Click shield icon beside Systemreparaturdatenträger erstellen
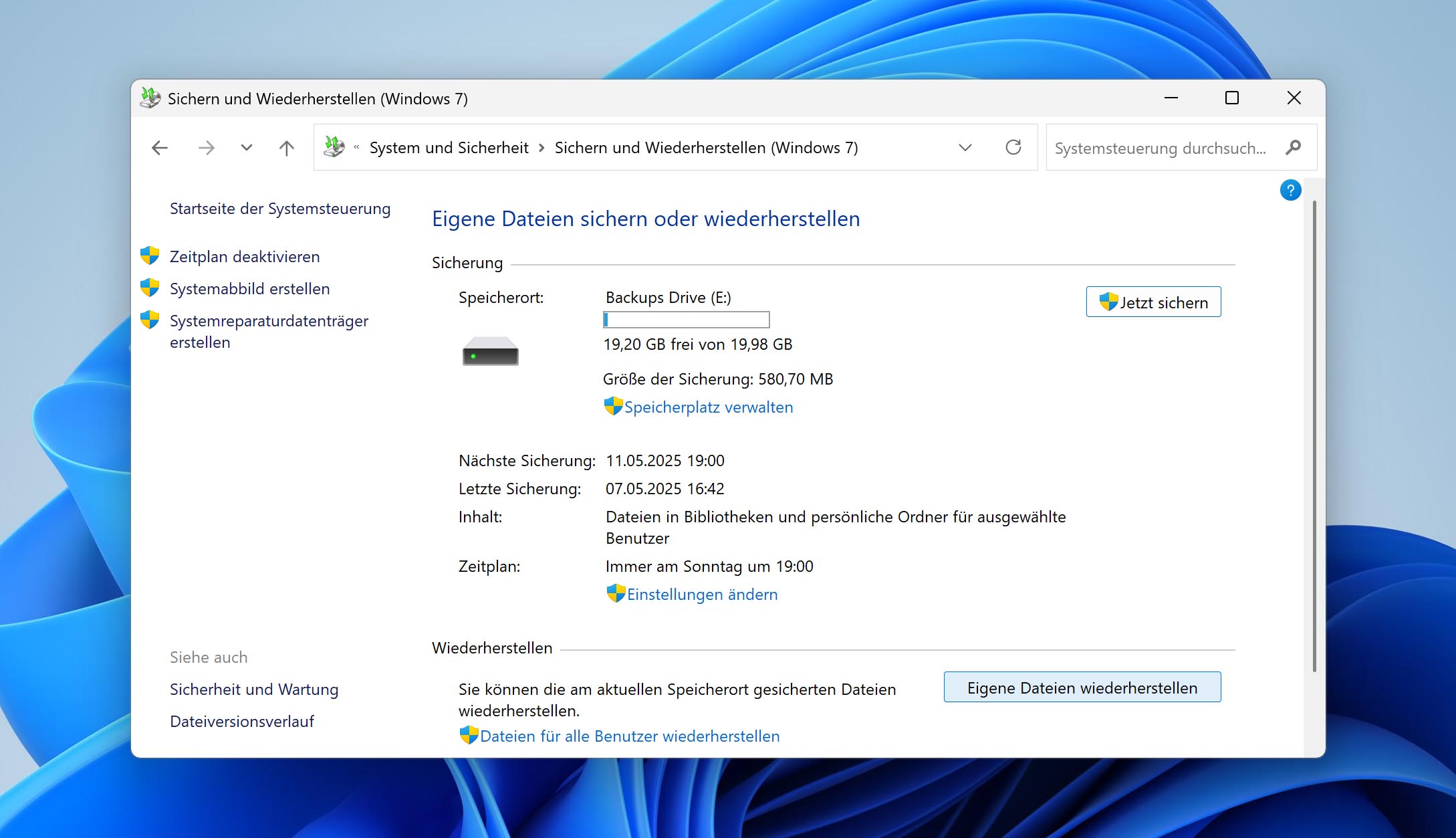 click(150, 320)
